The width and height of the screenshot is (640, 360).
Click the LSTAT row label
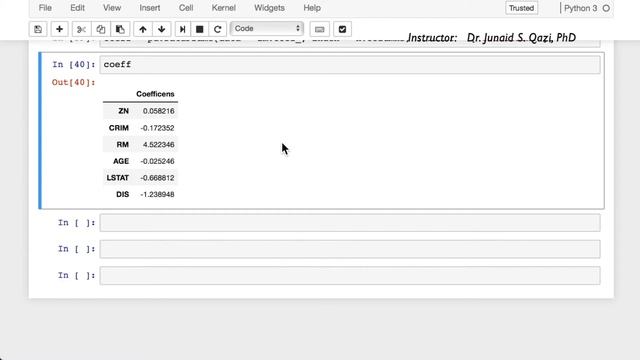click(x=118, y=178)
